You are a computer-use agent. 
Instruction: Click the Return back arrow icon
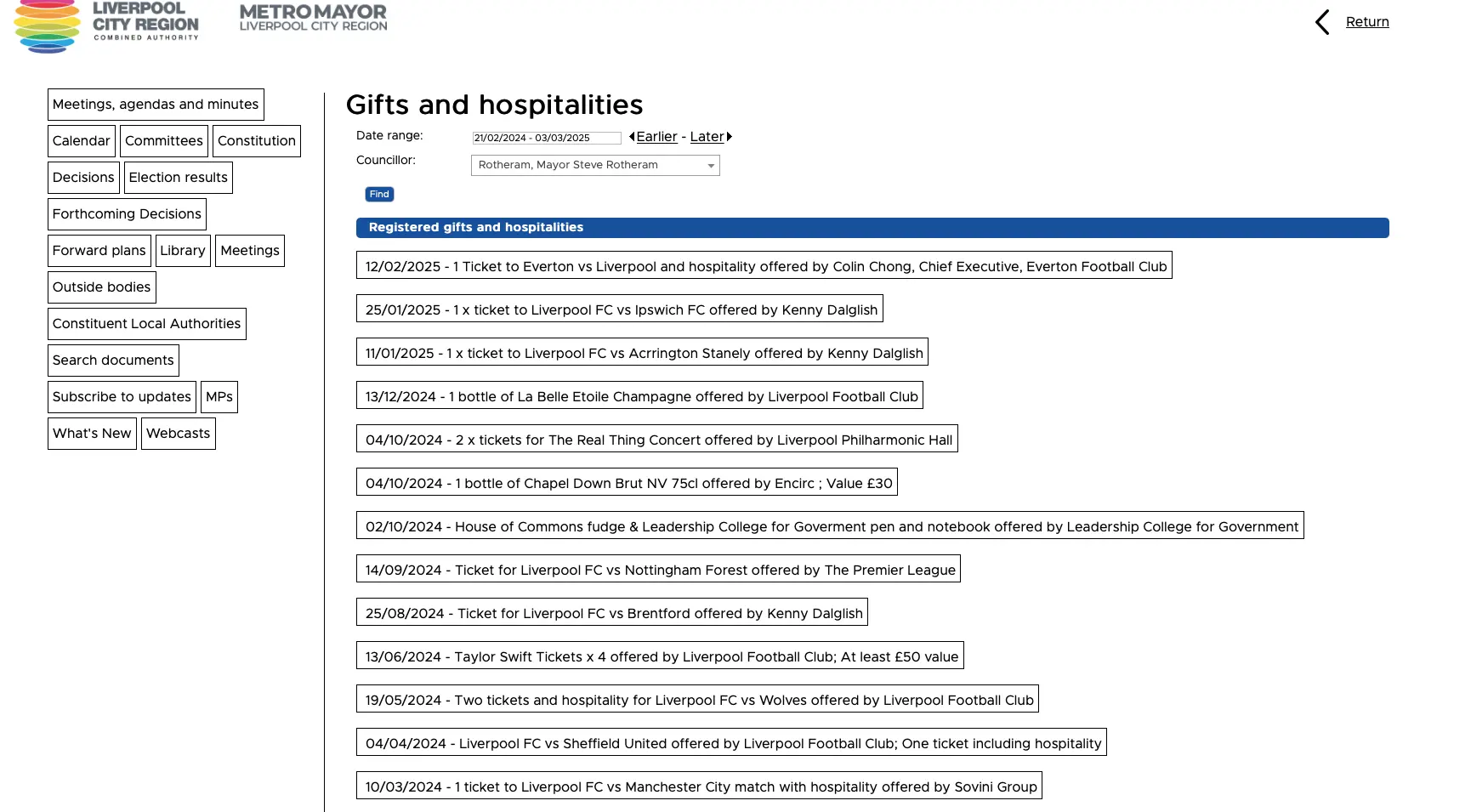point(1322,22)
